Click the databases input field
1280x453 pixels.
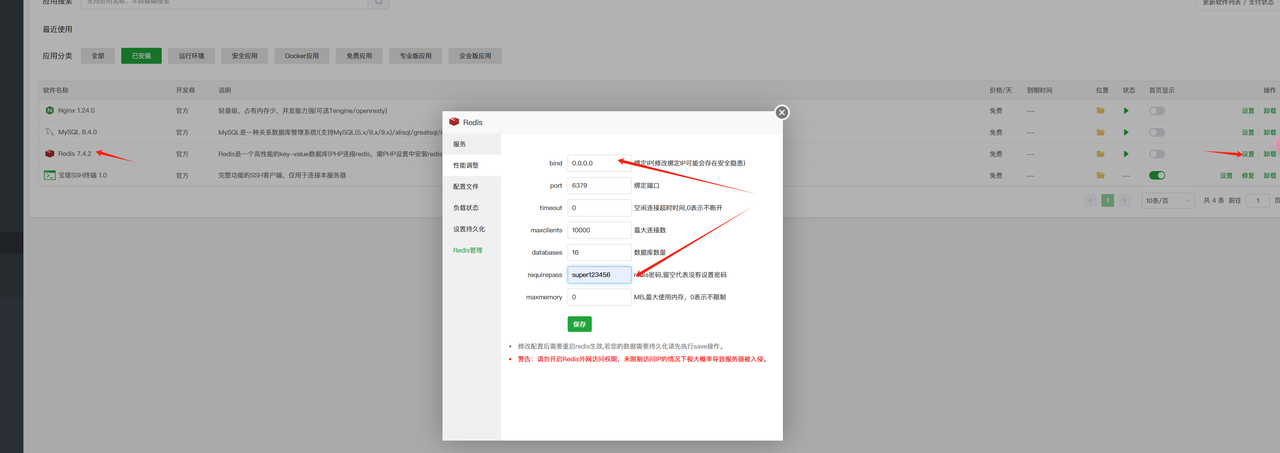(x=599, y=252)
